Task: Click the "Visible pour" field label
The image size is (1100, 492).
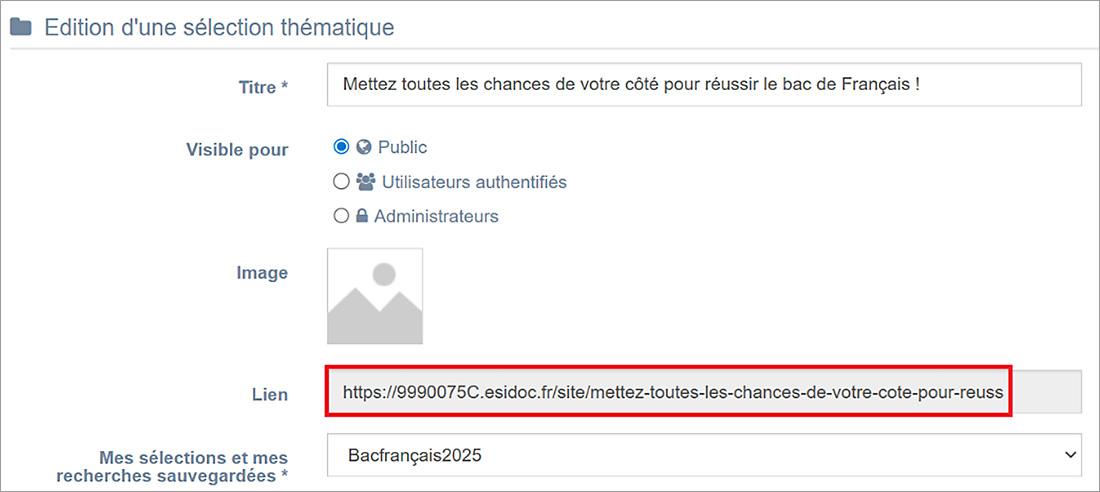Action: [x=237, y=150]
